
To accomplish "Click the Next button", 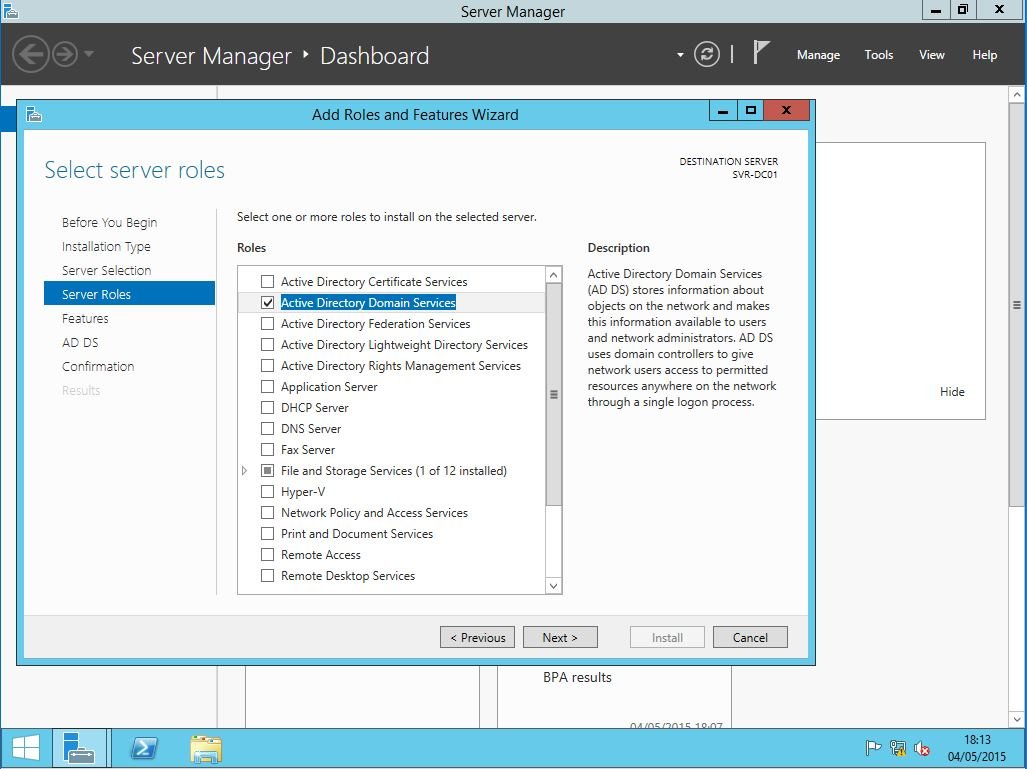I will [x=560, y=637].
